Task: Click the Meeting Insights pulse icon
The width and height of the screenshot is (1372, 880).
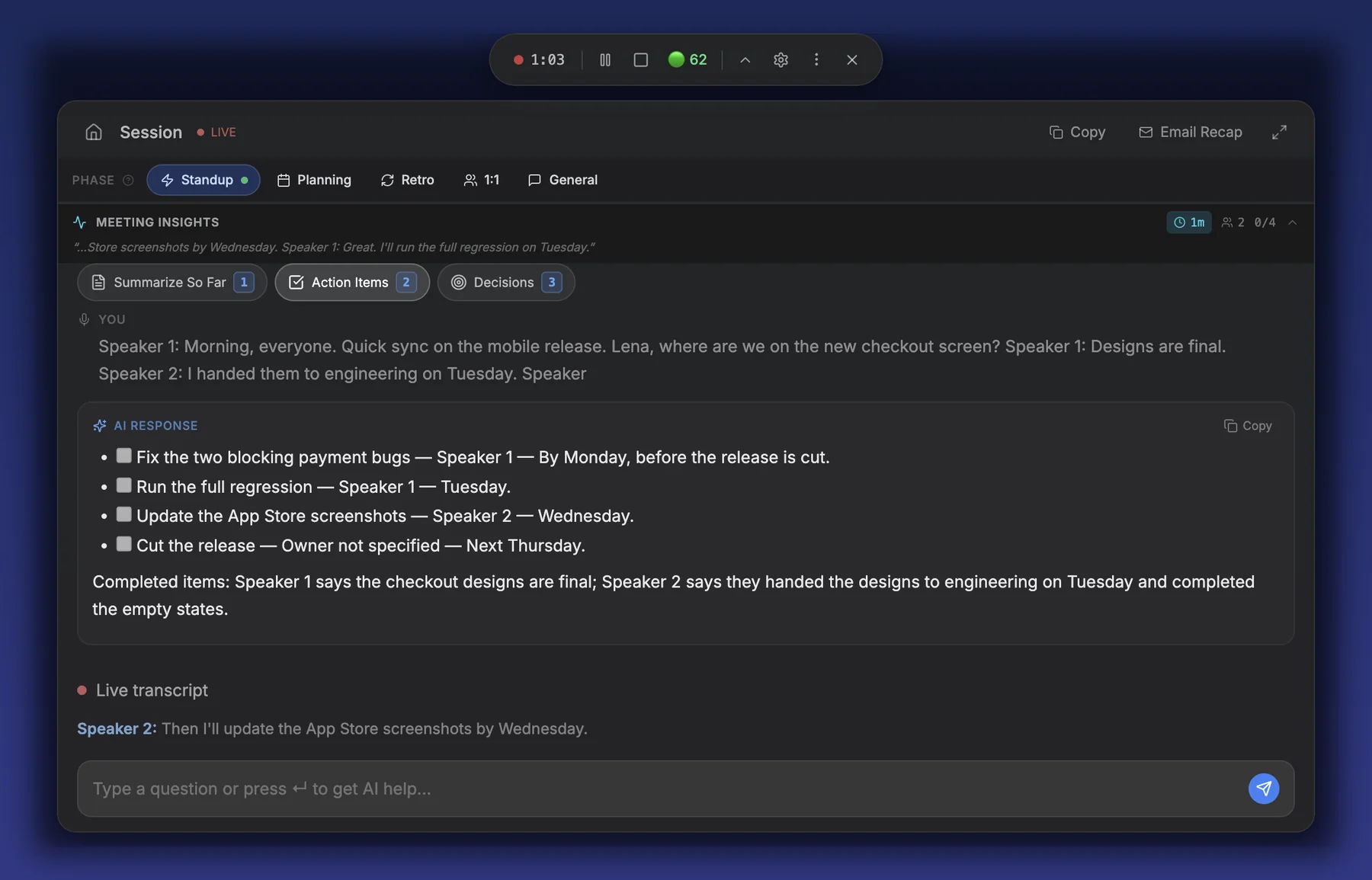Action: [79, 222]
